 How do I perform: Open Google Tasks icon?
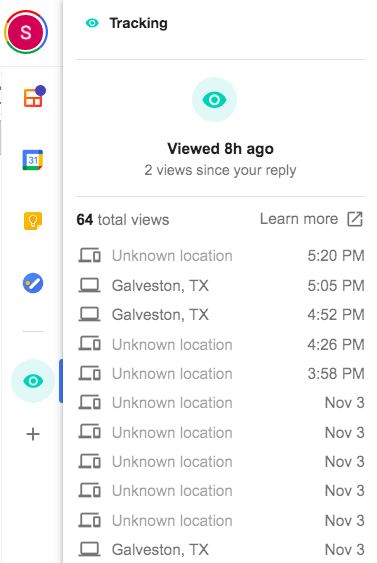[33, 283]
